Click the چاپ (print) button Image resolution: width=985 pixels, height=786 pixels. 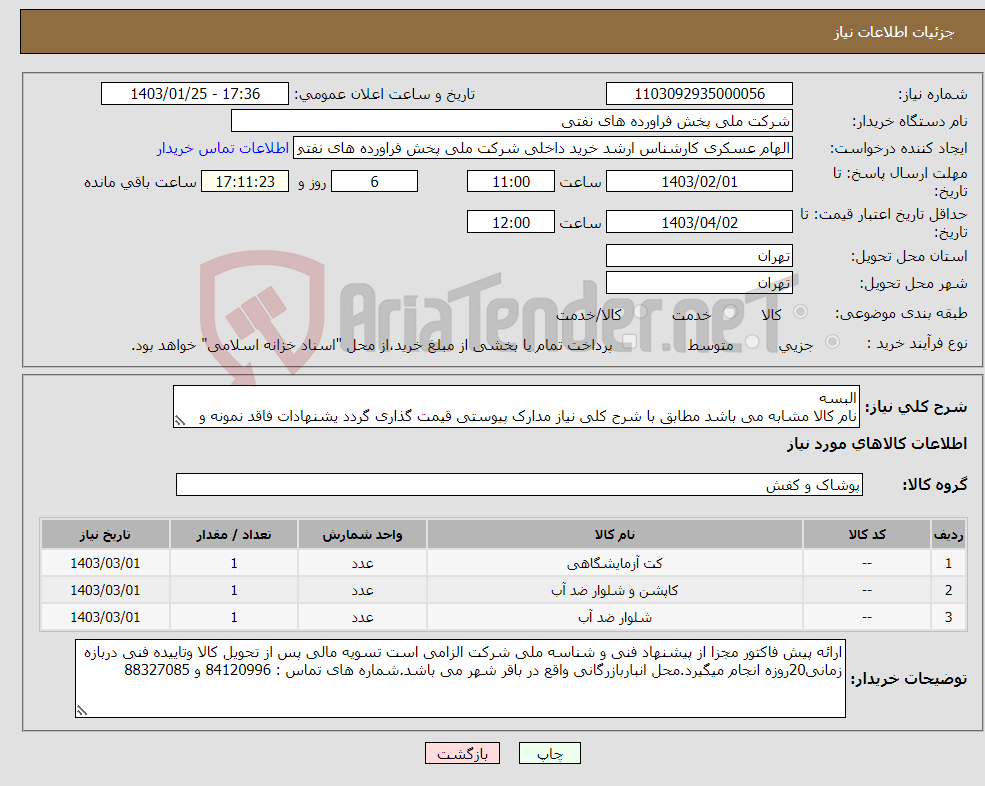click(550, 753)
